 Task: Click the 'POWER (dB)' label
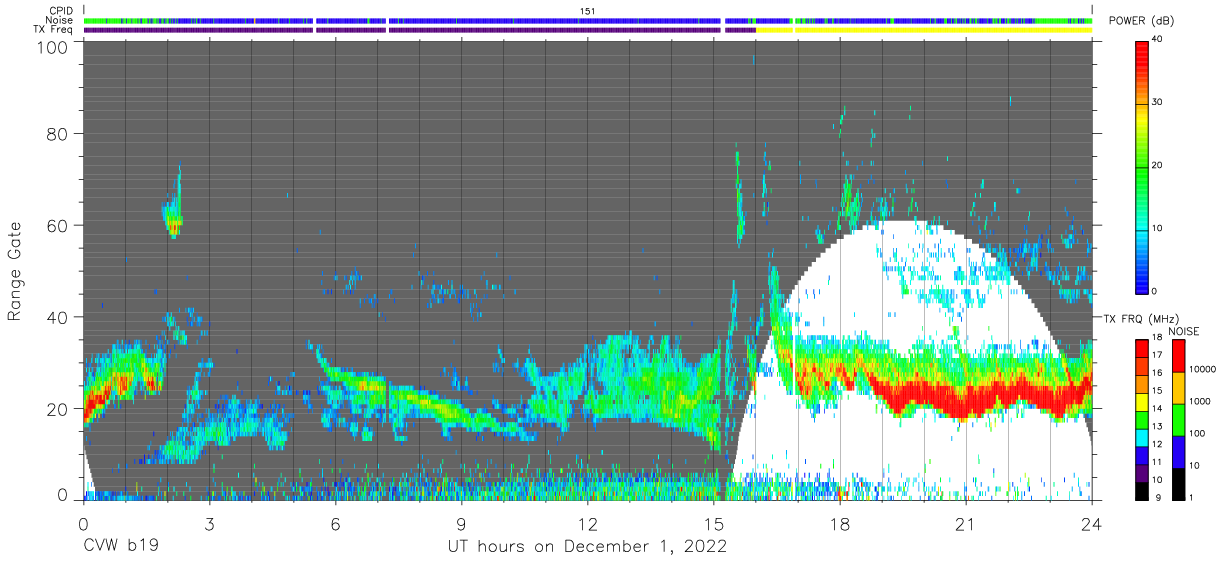pyautogui.click(x=1142, y=21)
